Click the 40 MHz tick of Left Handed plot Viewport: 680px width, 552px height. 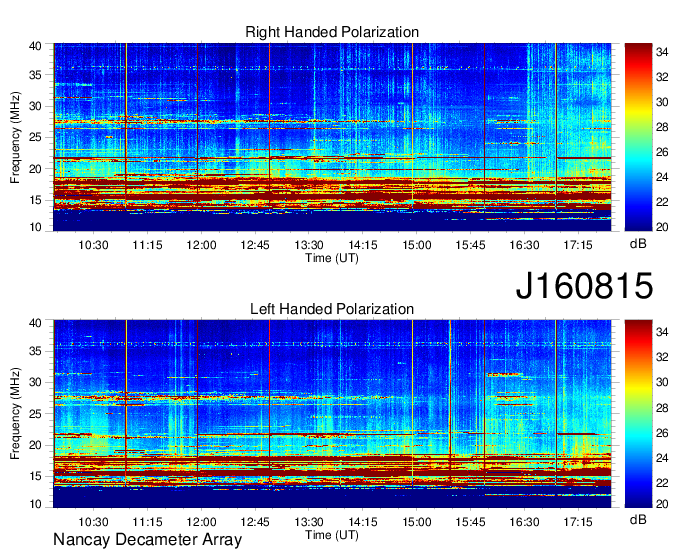point(35,323)
